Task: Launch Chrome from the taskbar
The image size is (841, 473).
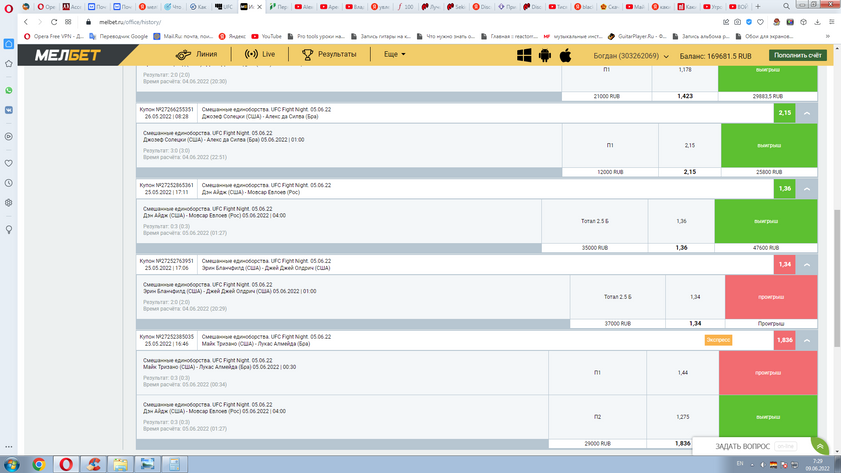Action: pos(39,464)
